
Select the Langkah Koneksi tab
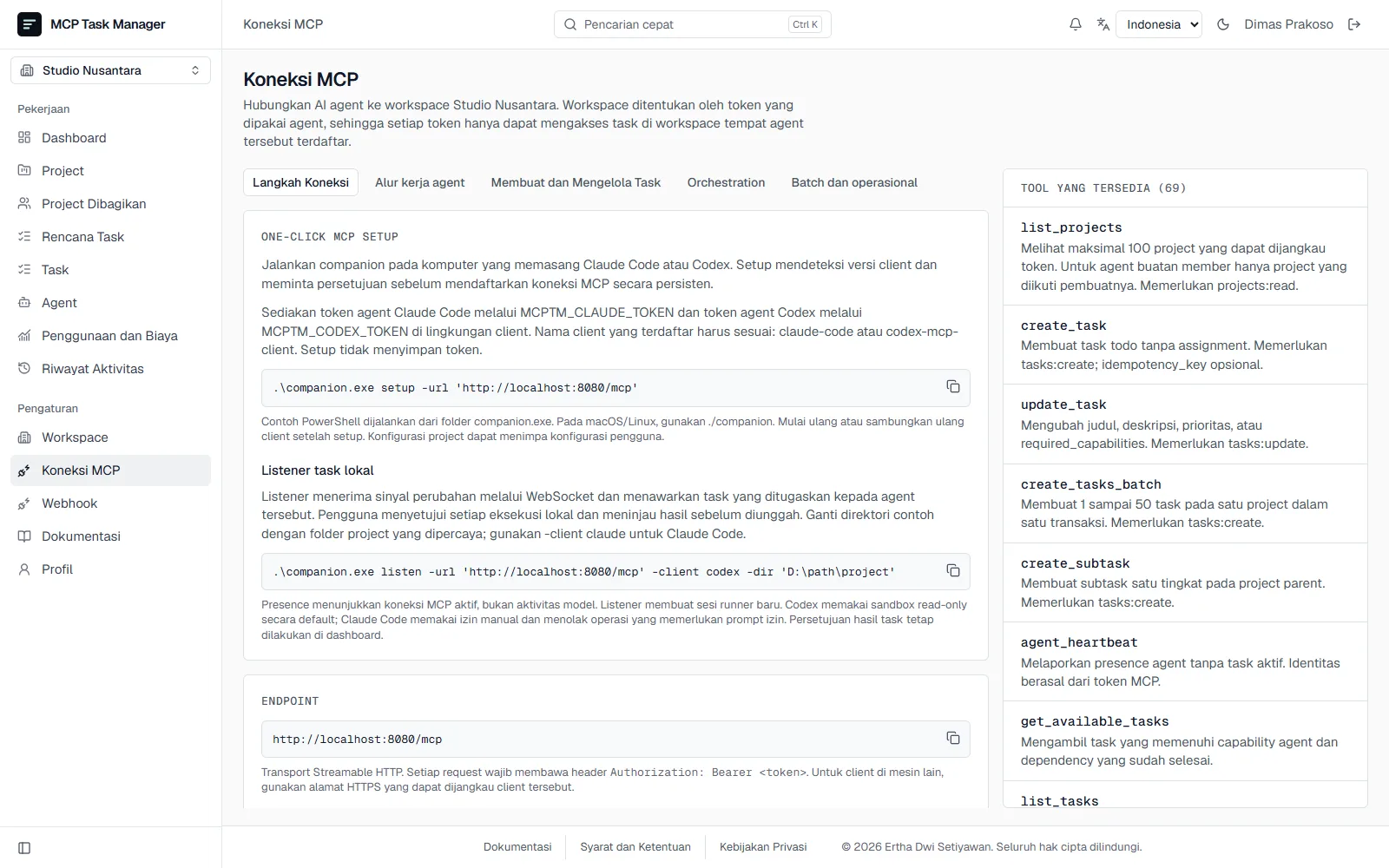tap(300, 182)
